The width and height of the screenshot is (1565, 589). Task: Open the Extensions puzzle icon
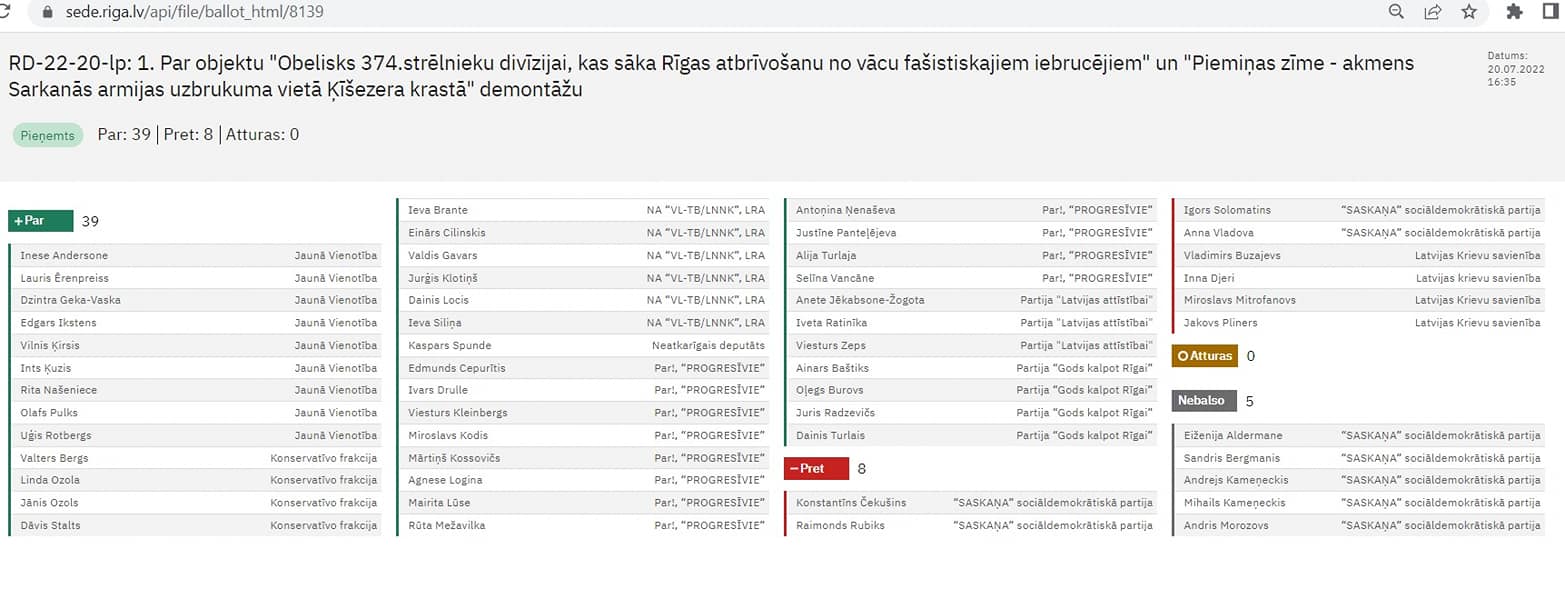[x=1514, y=12]
